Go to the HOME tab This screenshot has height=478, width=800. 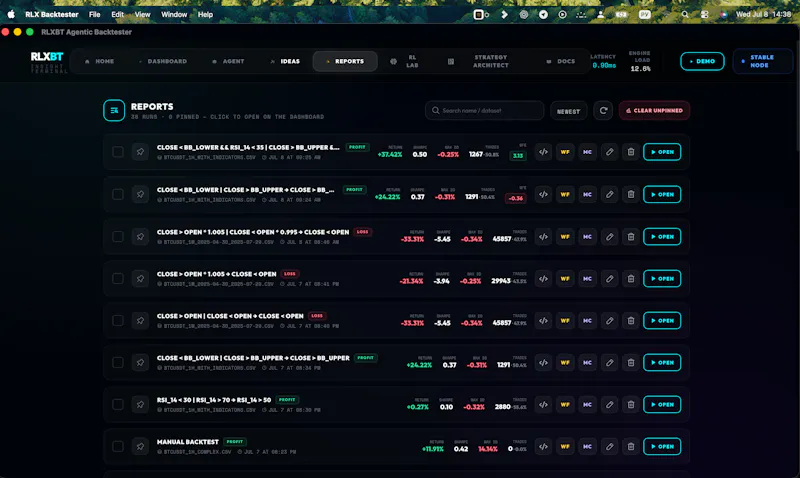click(99, 61)
